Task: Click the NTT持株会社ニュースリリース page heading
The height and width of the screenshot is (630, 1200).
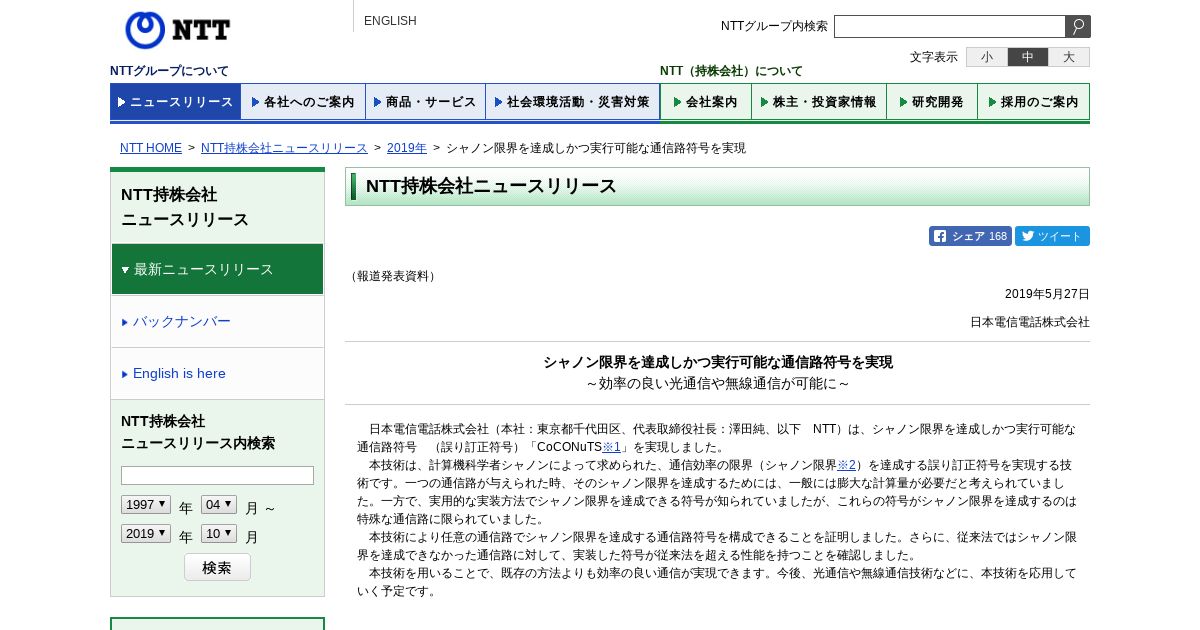Action: click(x=491, y=186)
